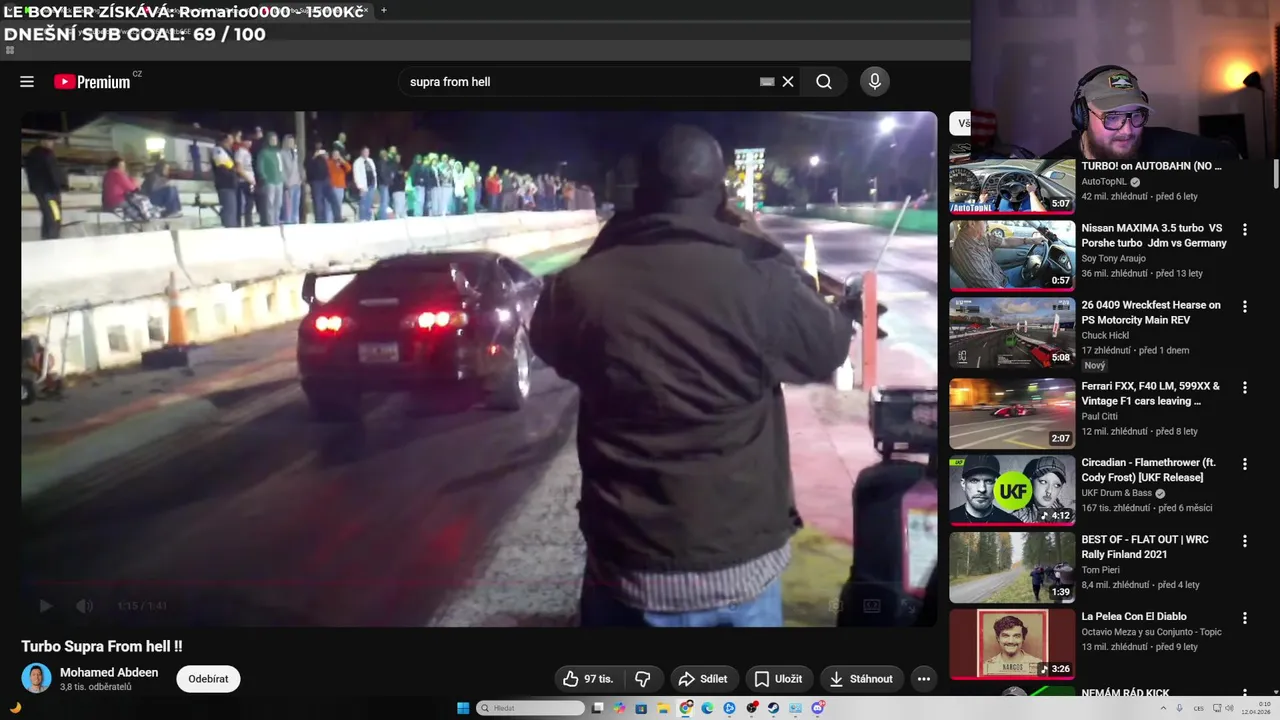Open Task View on taskbar
Image resolution: width=1280 pixels, height=720 pixels.
597,708
